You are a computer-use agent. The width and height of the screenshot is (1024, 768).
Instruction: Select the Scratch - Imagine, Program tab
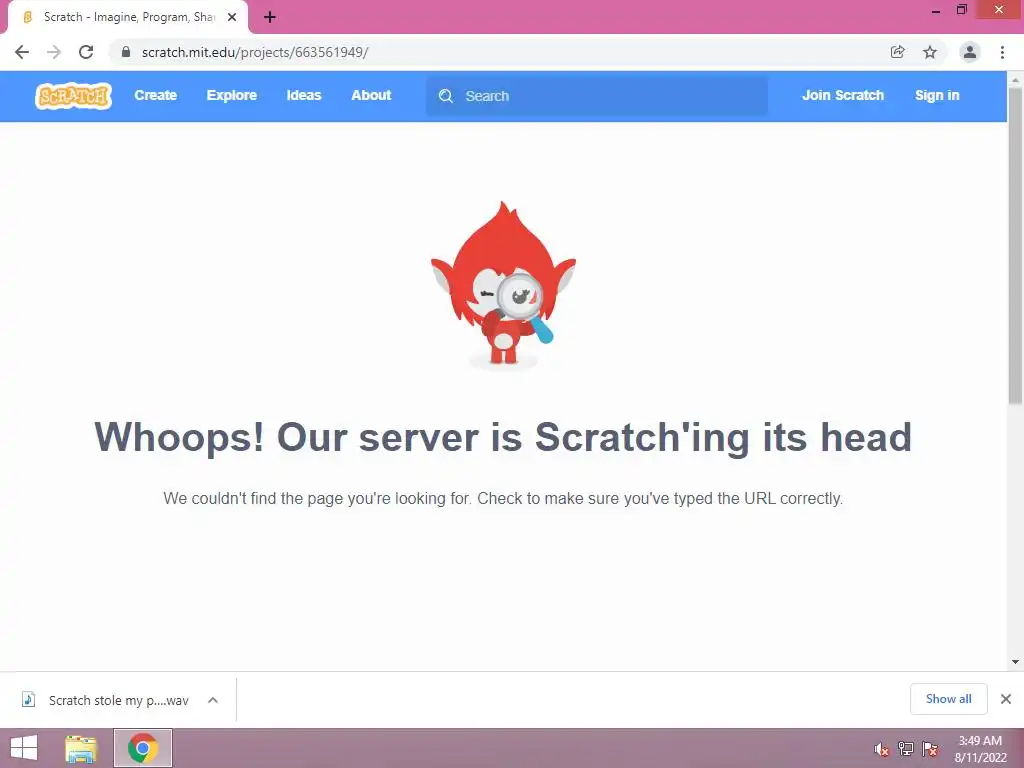128,17
